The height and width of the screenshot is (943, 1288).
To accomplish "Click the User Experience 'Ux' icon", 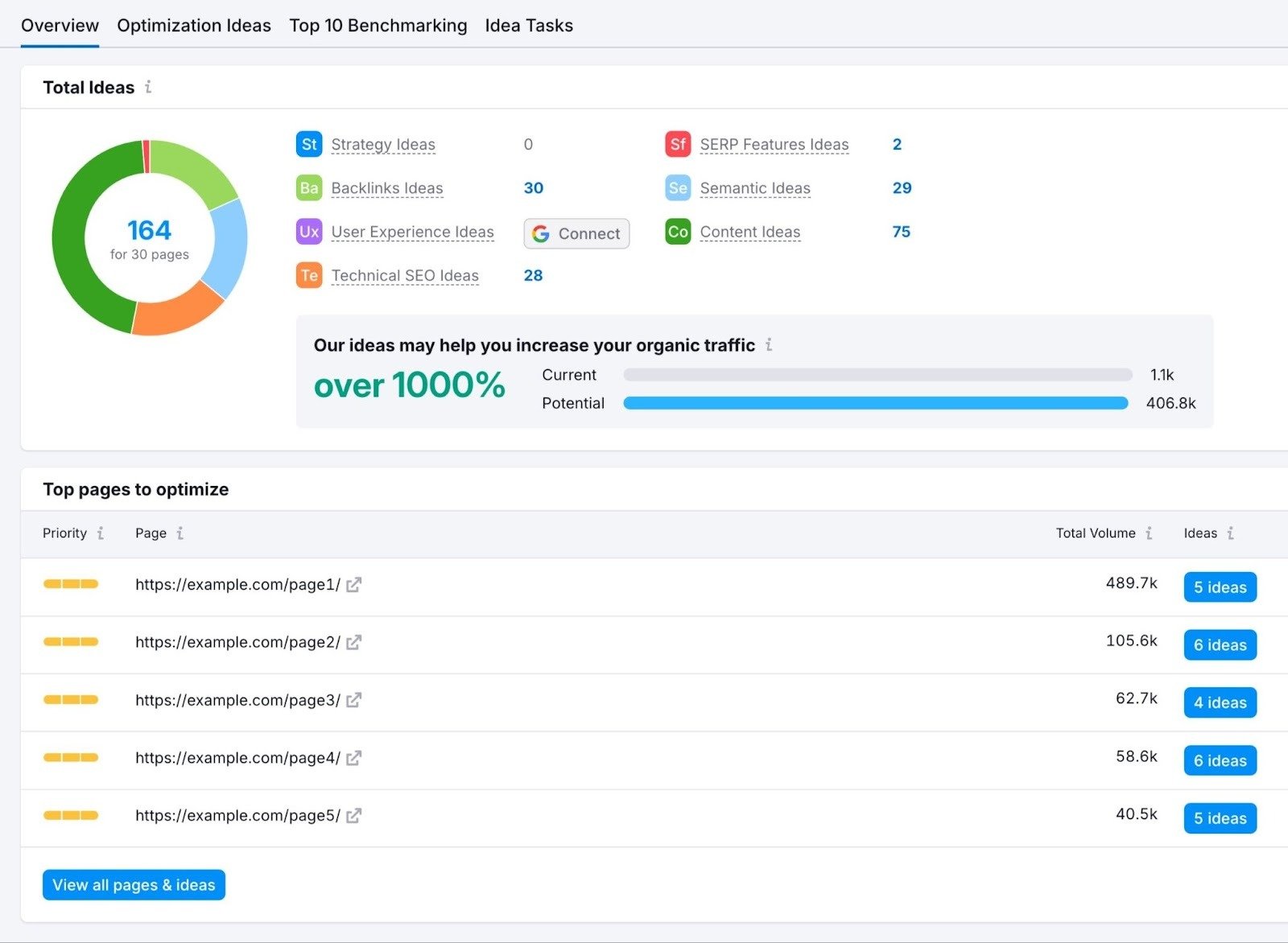I will (309, 232).
